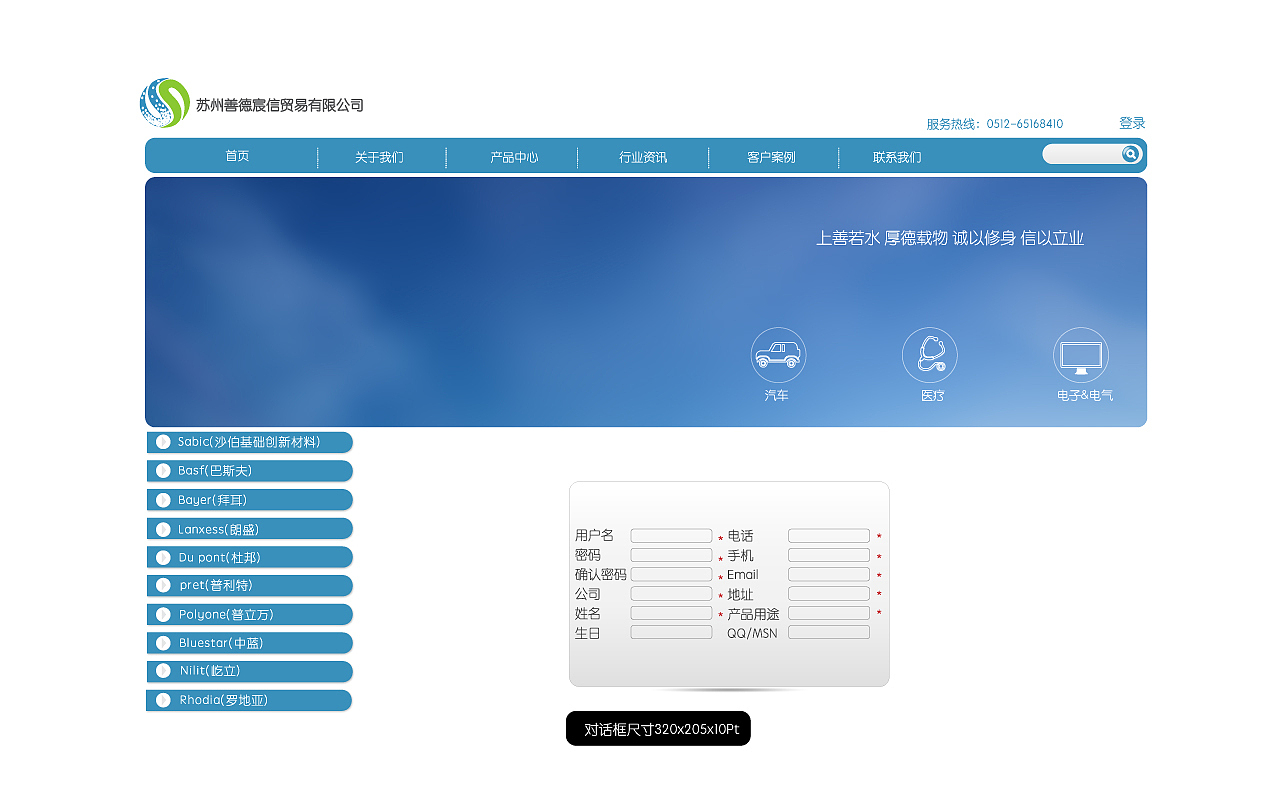This screenshot has height=800, width=1280.
Task: Focus the 确认密码 input field
Action: point(671,574)
